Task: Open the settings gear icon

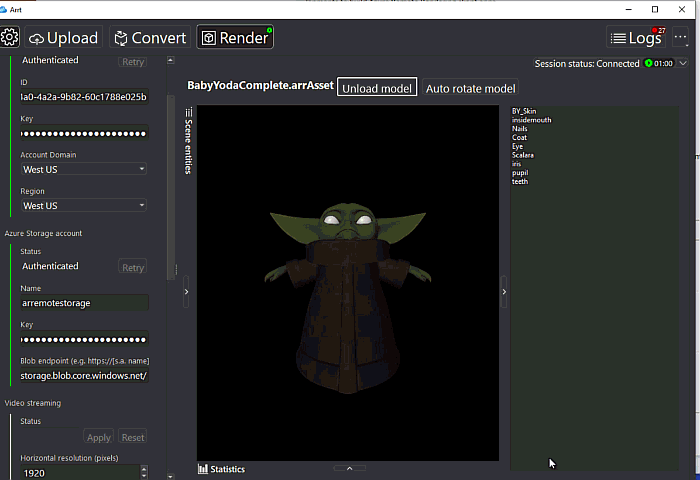Action: [10, 38]
